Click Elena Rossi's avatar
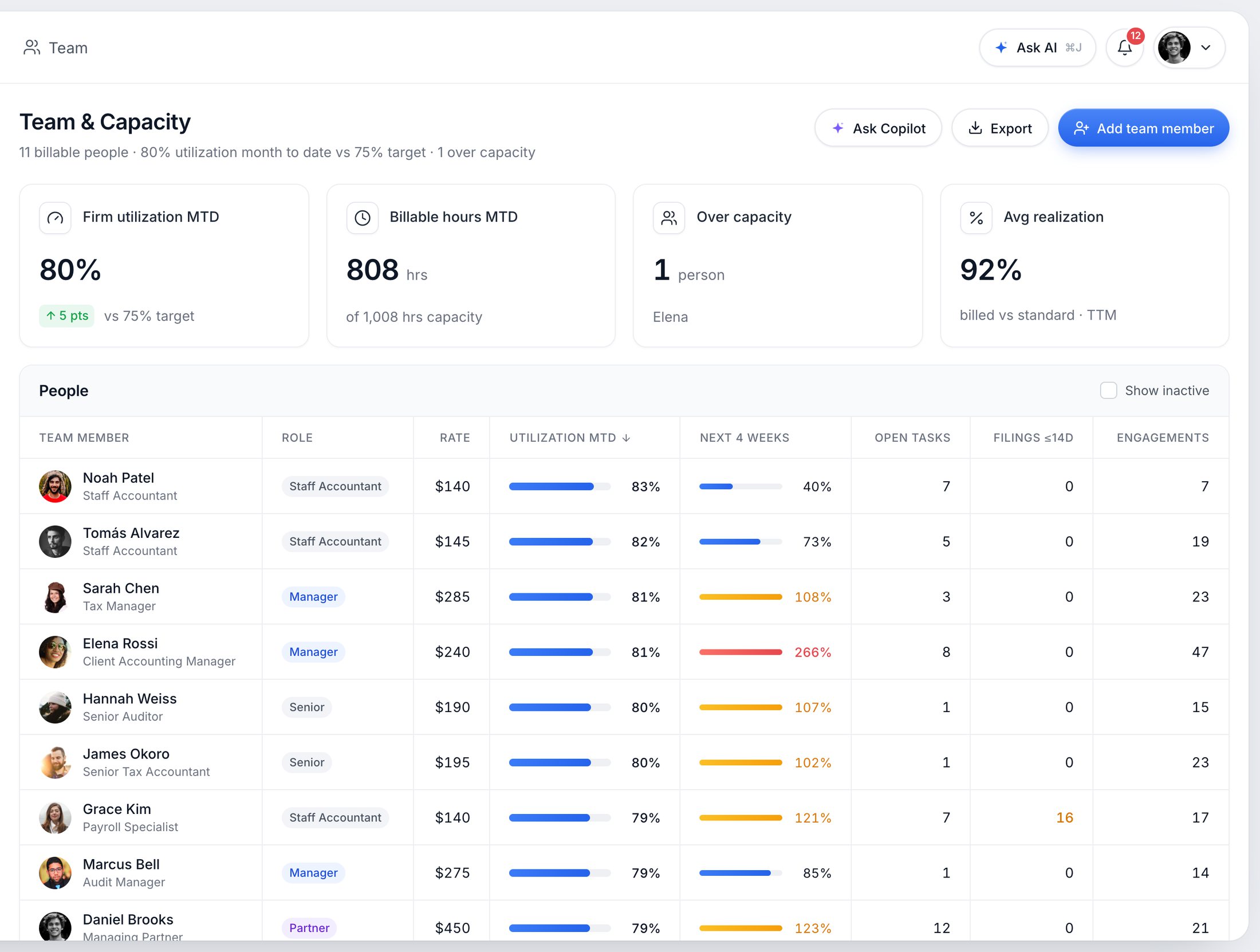This screenshot has width=1260, height=952. (x=55, y=652)
